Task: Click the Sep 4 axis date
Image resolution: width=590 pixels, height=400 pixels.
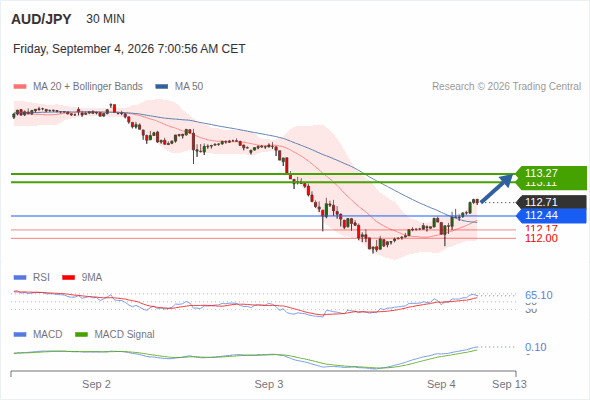Action: click(441, 384)
